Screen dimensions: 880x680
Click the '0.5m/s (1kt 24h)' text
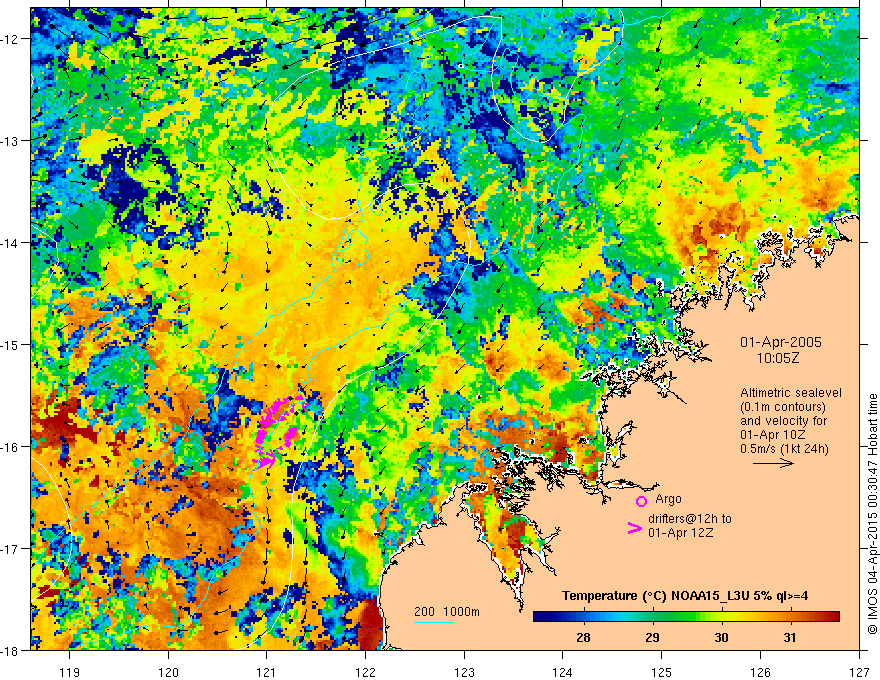pos(784,448)
